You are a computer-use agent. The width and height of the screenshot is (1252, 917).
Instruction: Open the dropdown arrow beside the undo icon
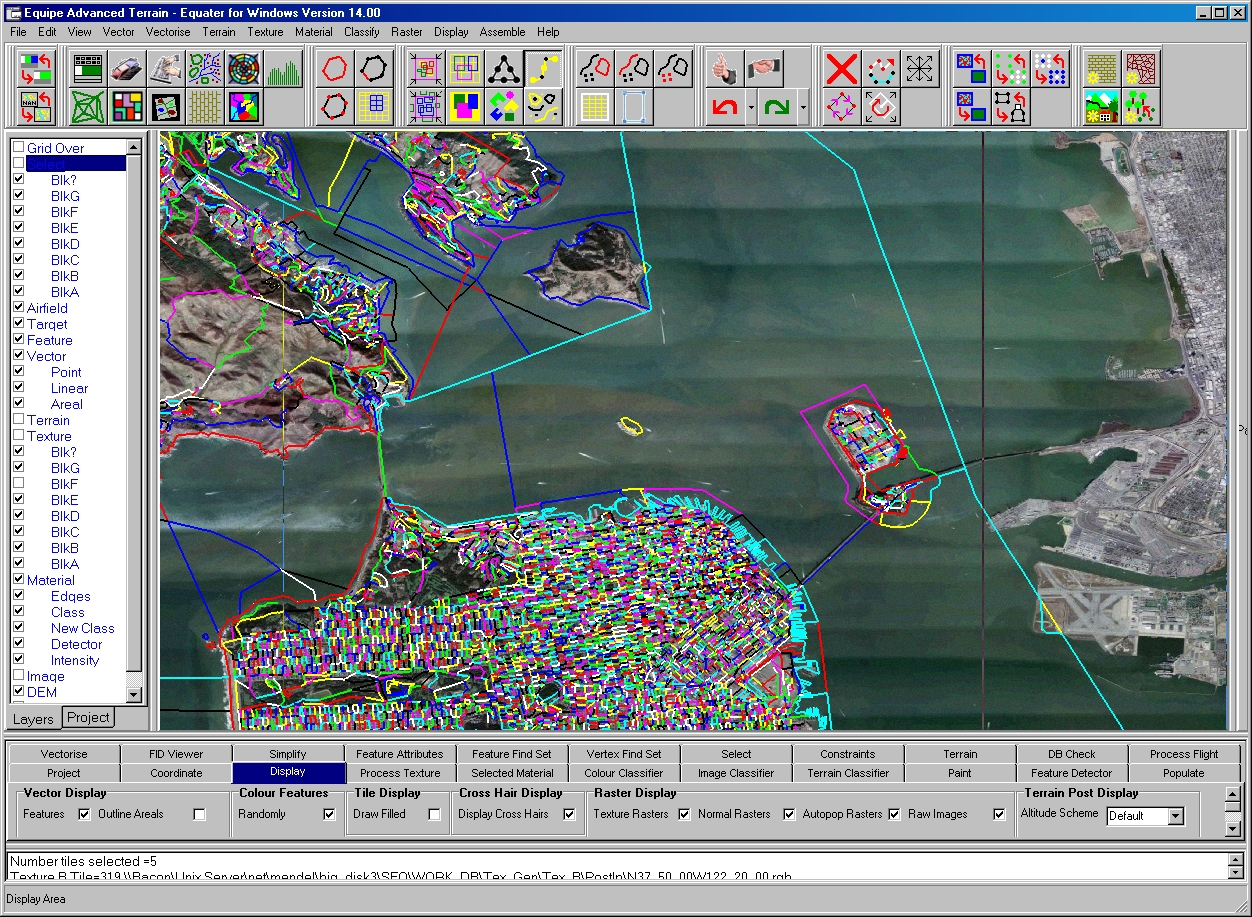point(750,107)
